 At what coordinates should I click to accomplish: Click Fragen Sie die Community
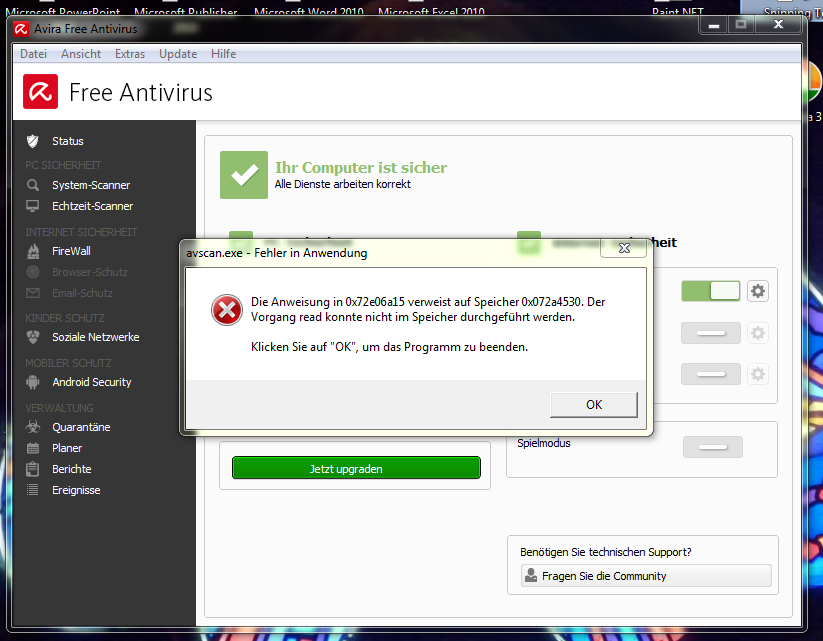[646, 576]
